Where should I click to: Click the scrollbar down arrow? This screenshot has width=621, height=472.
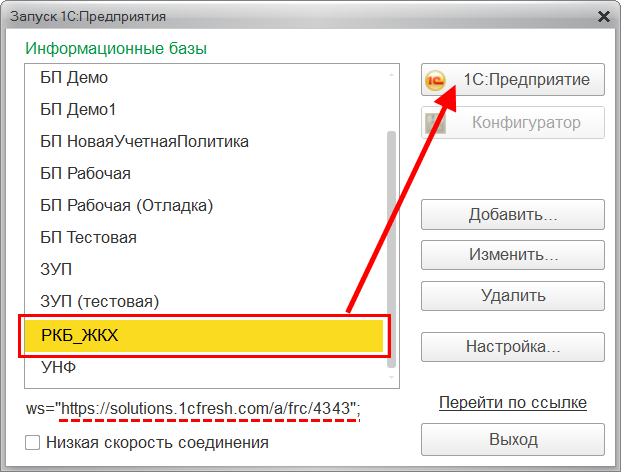click(x=391, y=378)
